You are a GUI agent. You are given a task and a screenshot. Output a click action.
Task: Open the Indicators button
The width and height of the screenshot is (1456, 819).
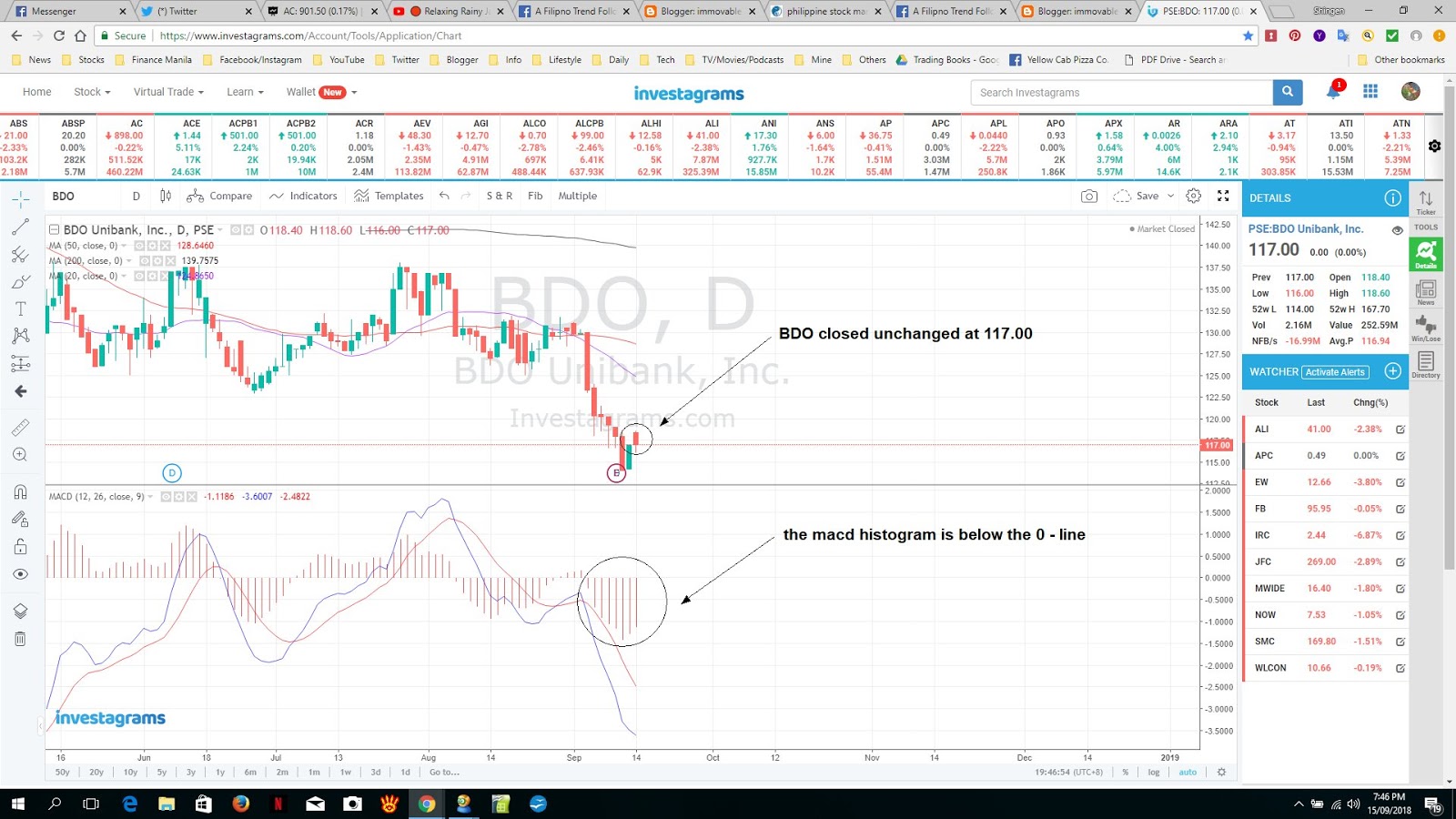click(303, 196)
